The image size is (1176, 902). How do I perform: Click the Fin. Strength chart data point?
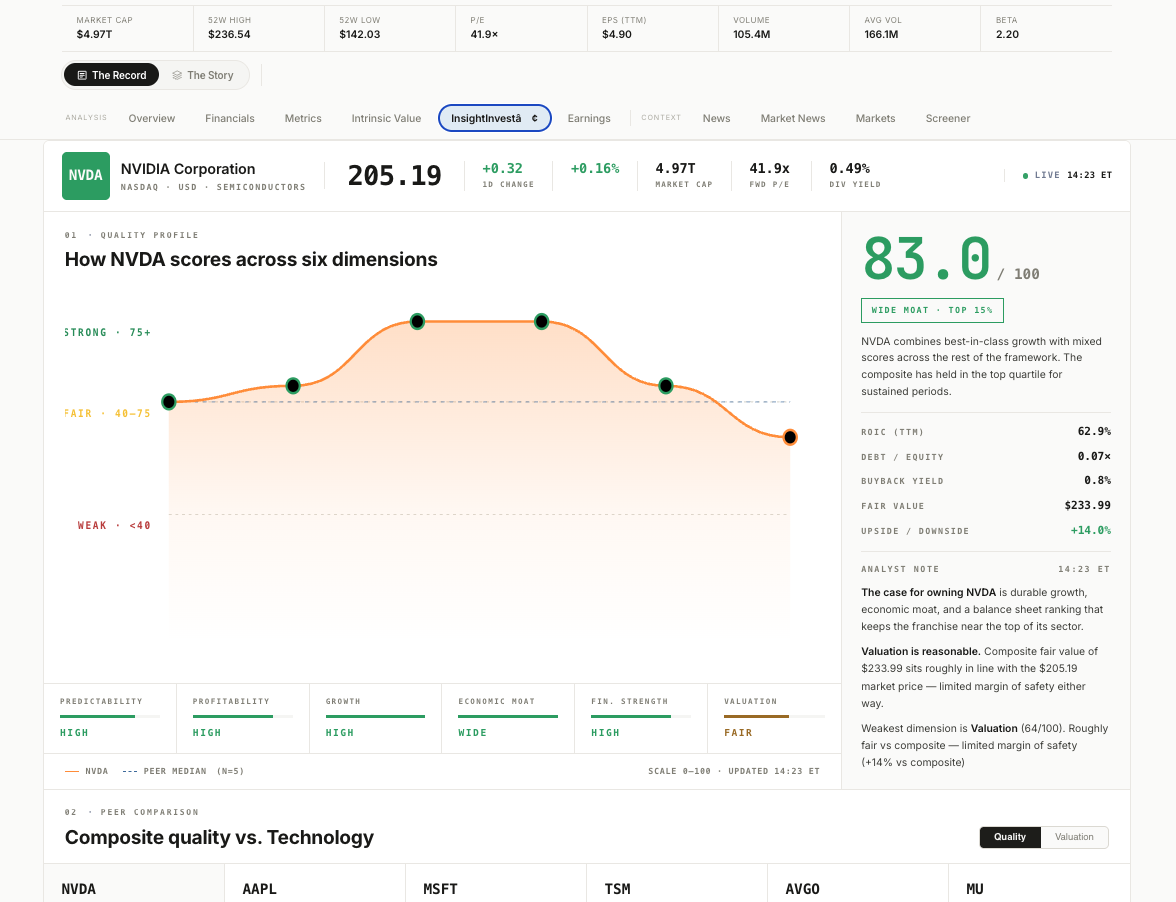click(666, 386)
